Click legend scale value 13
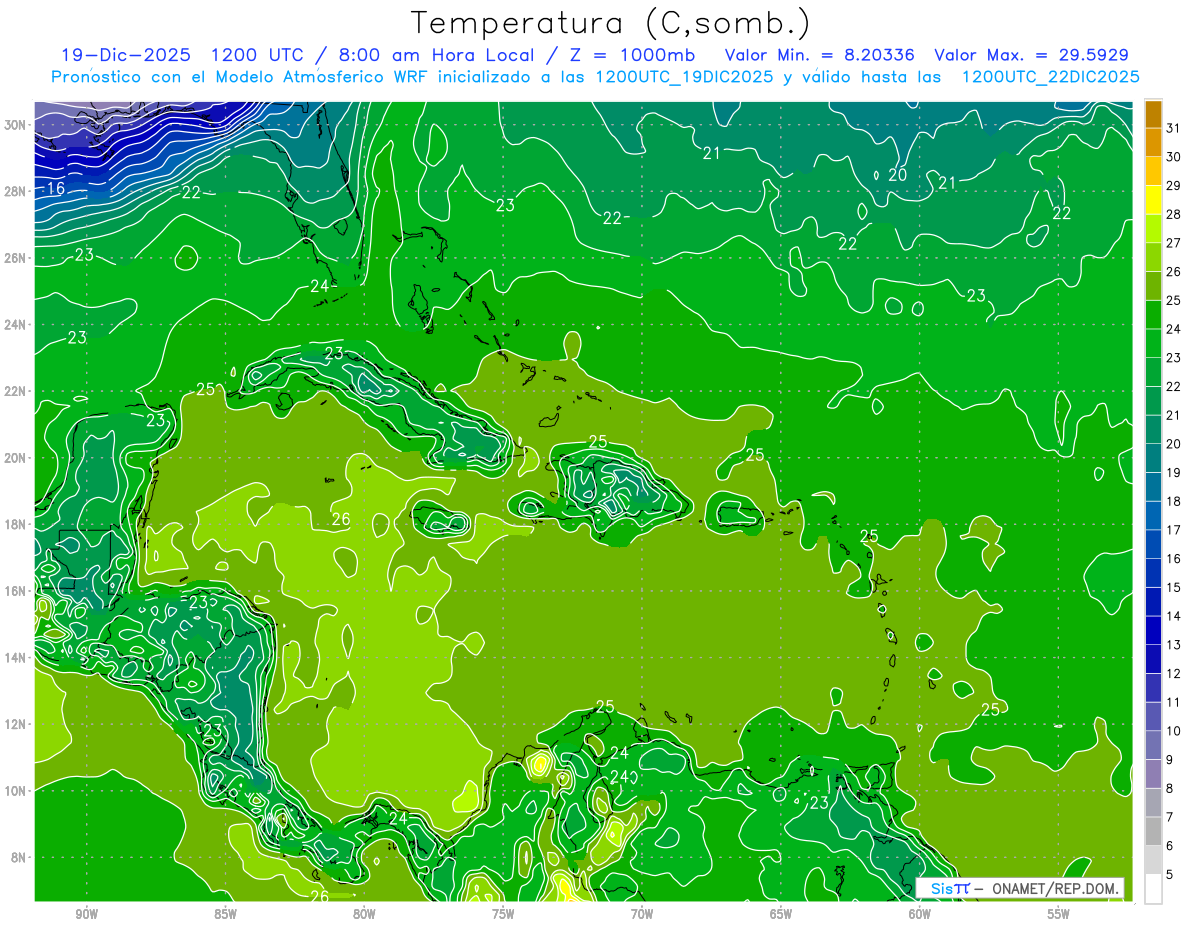 click(1173, 645)
